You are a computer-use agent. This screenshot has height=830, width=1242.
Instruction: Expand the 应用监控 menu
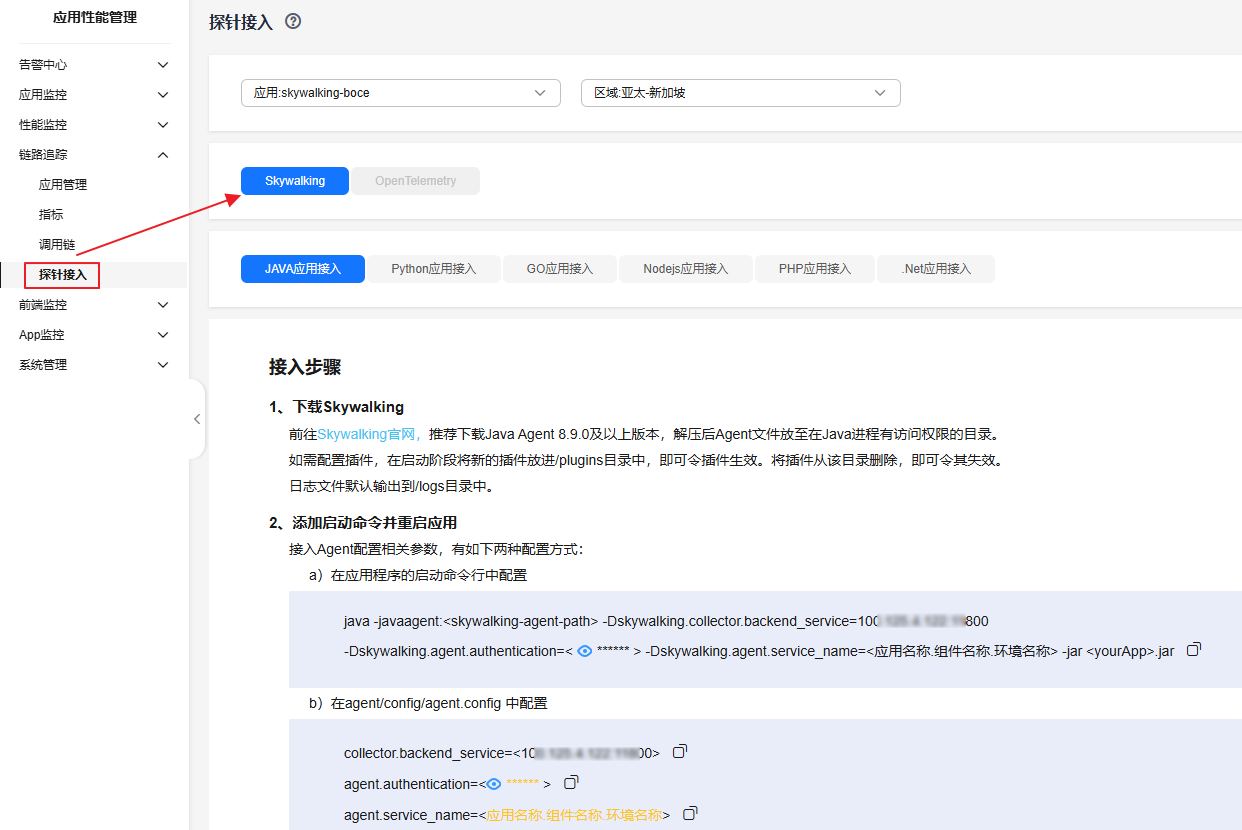click(94, 95)
